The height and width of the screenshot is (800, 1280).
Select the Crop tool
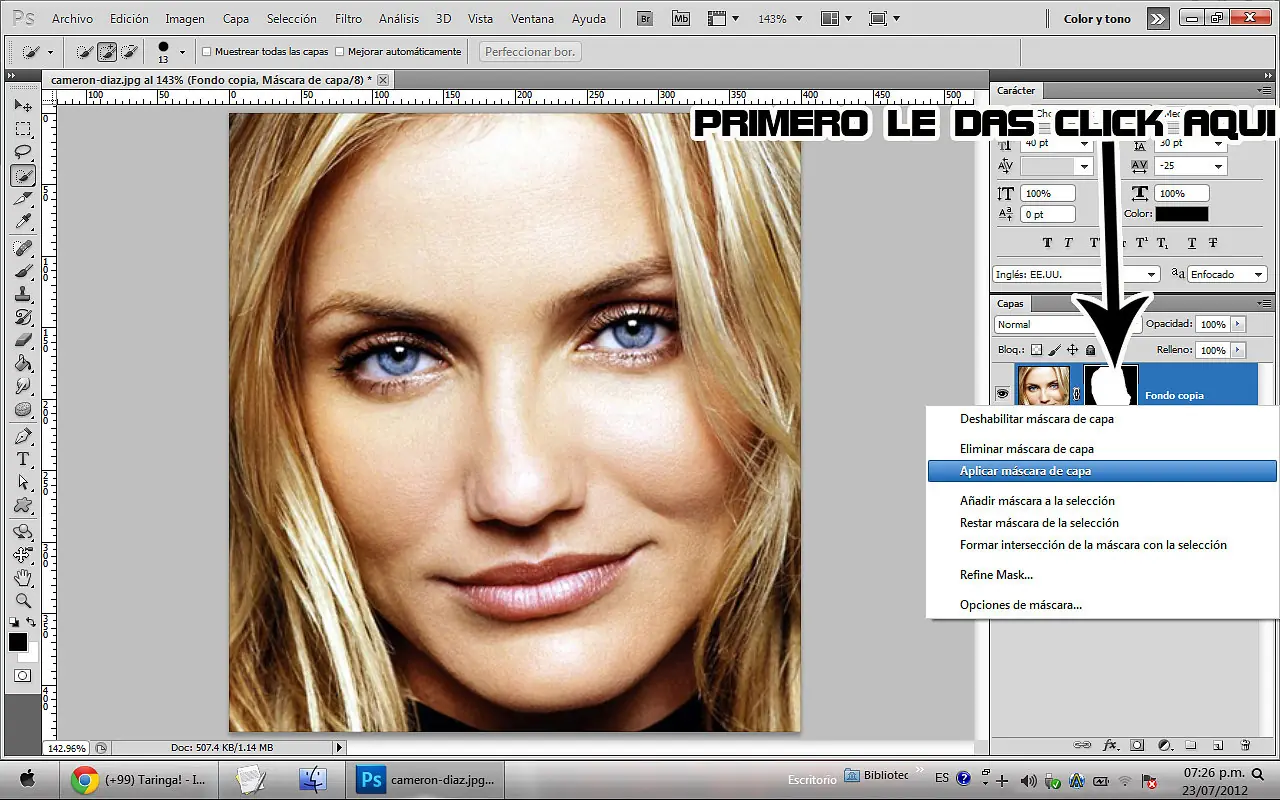coord(23,198)
